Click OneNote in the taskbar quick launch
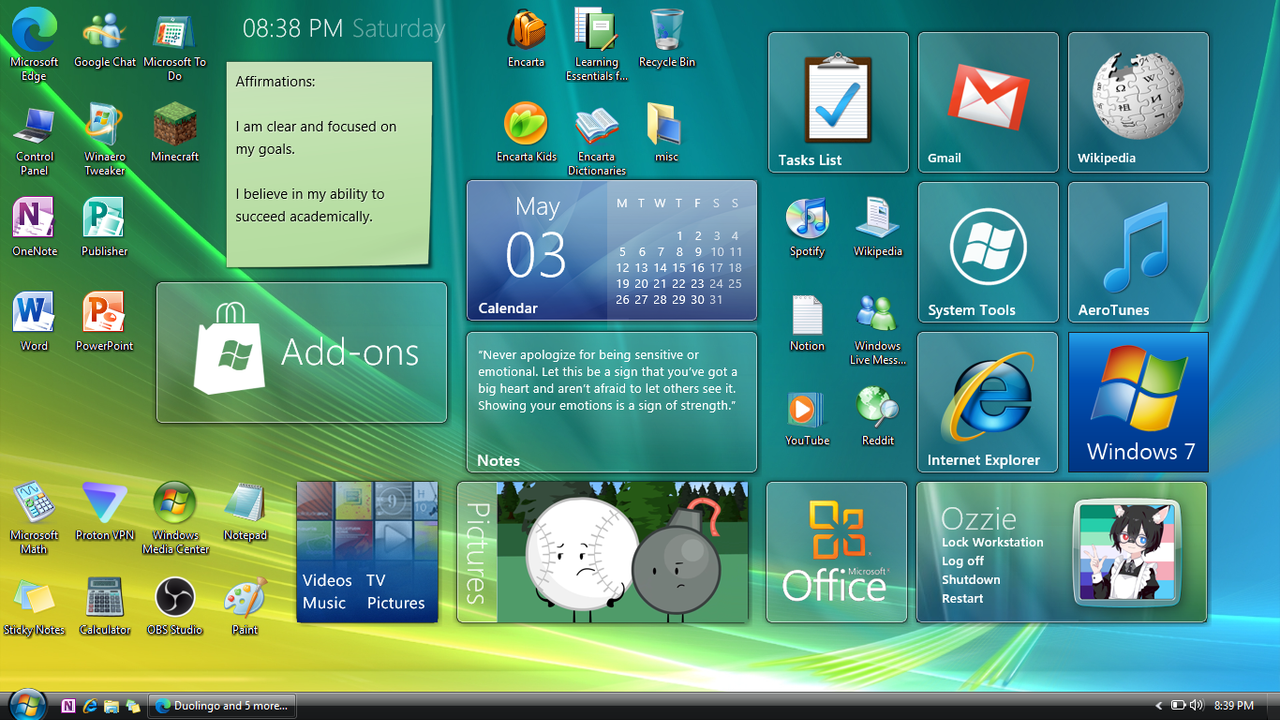 [68, 706]
